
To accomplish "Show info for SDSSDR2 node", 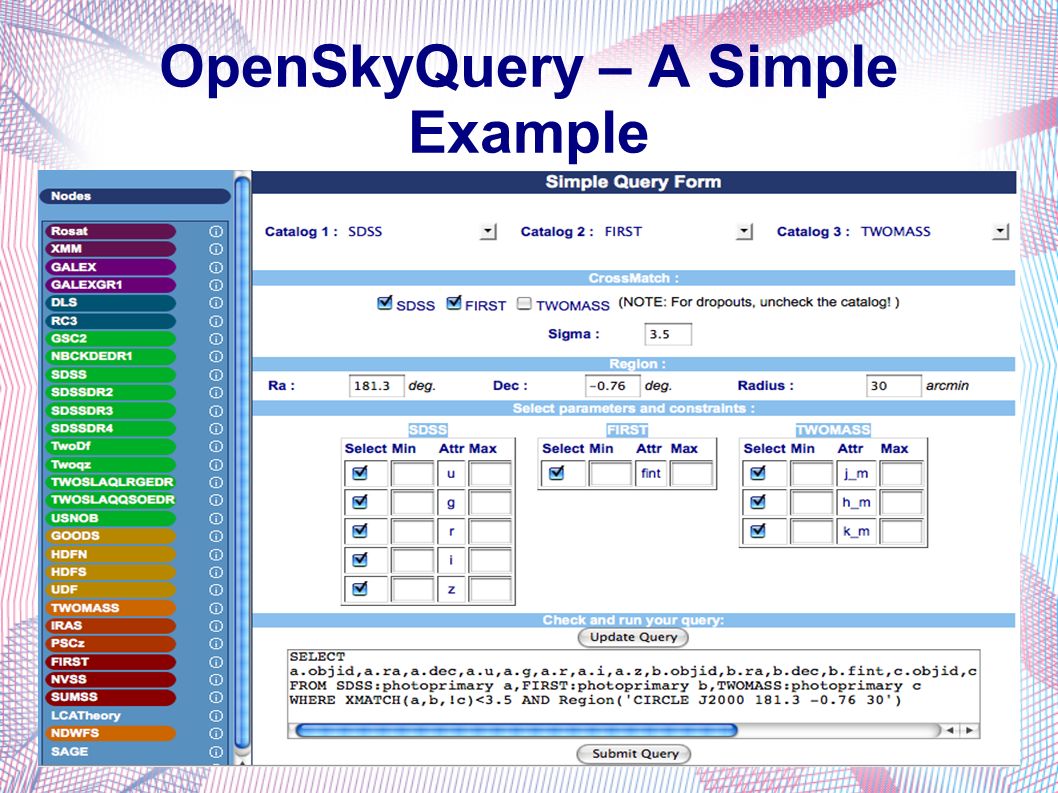I will (x=216, y=393).
